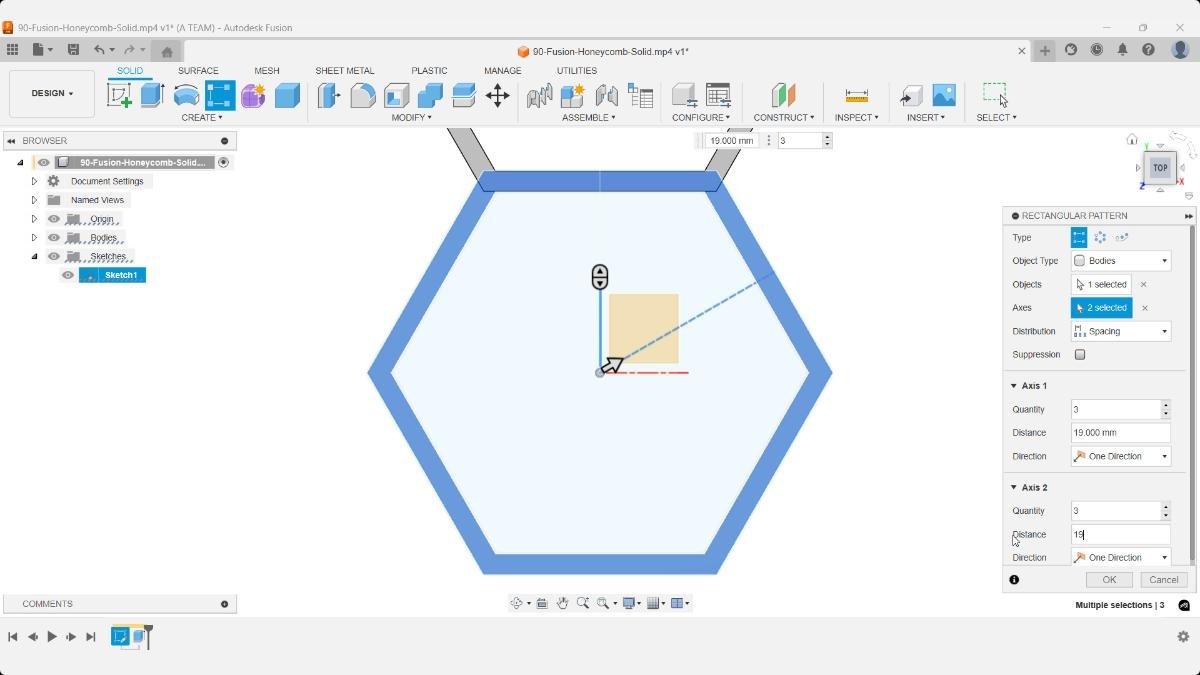Select the Measure icon under Inspect
This screenshot has height=675, width=1200.
(x=855, y=94)
